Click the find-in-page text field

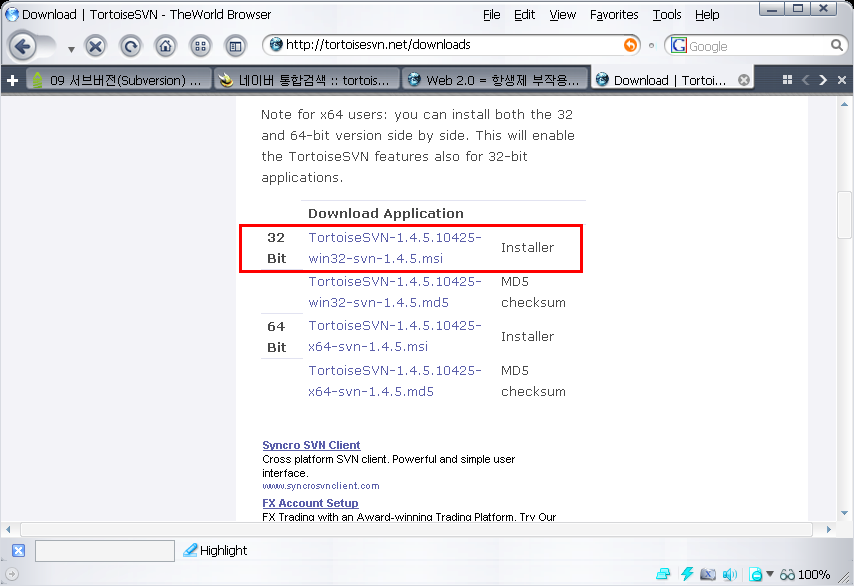pos(105,551)
